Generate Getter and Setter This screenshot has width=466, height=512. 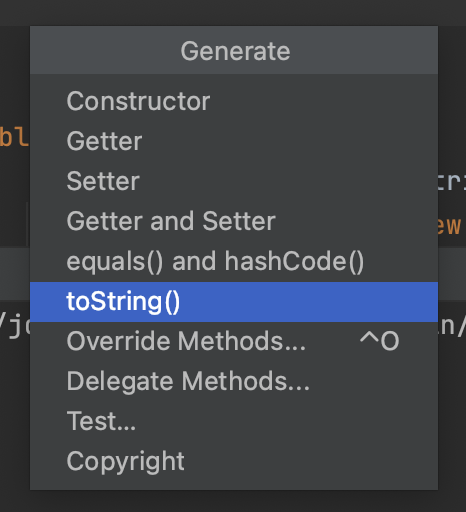point(234,221)
